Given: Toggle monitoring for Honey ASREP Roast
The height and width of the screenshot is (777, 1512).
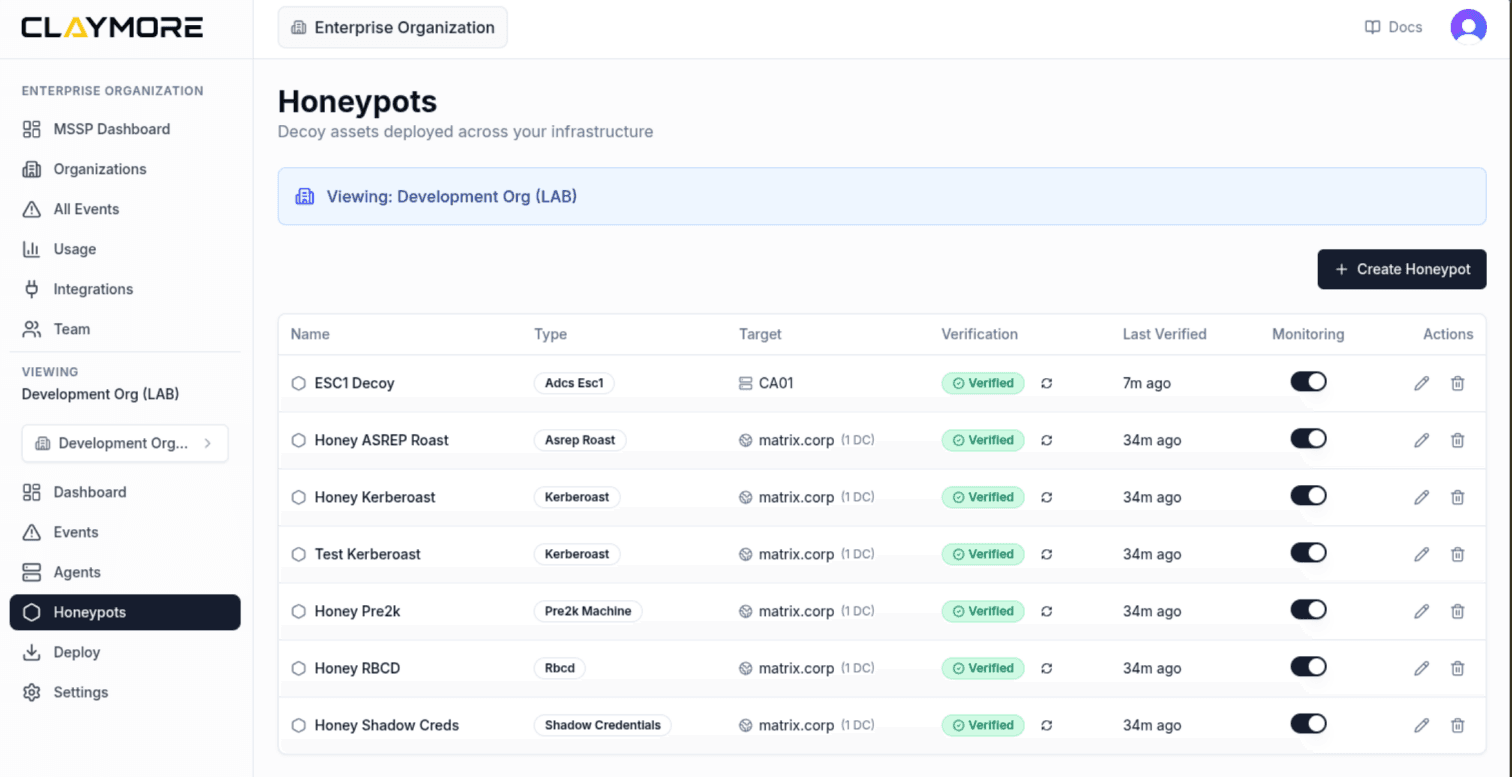Looking at the screenshot, I should (1308, 438).
